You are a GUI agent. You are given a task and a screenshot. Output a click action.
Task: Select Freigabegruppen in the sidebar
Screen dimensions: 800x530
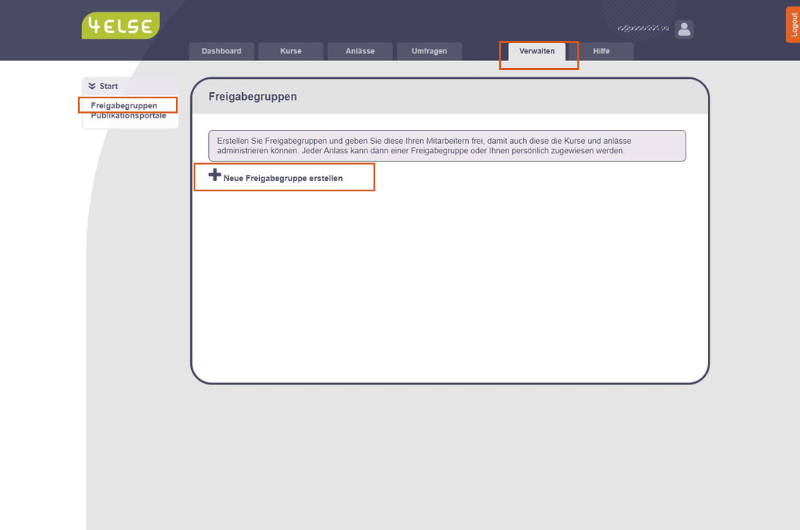(124, 105)
